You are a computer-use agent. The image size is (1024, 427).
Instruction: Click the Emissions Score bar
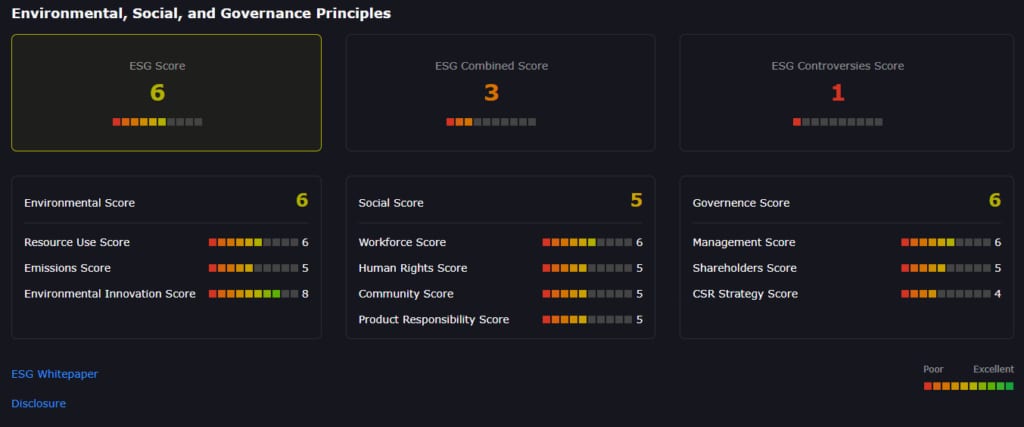pos(253,268)
